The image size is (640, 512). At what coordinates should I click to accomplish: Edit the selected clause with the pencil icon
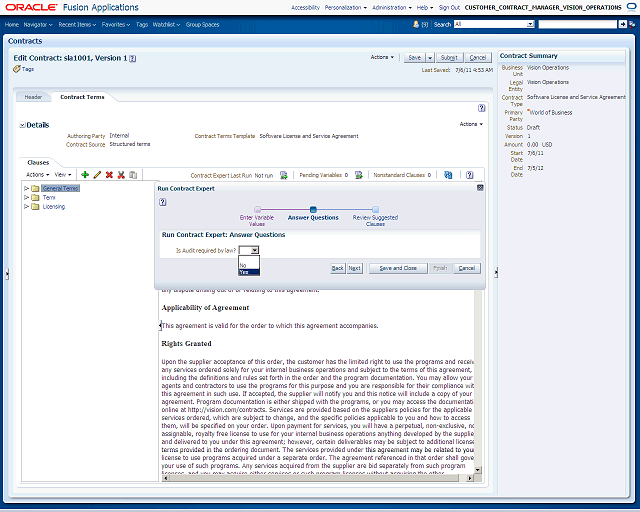click(x=97, y=175)
